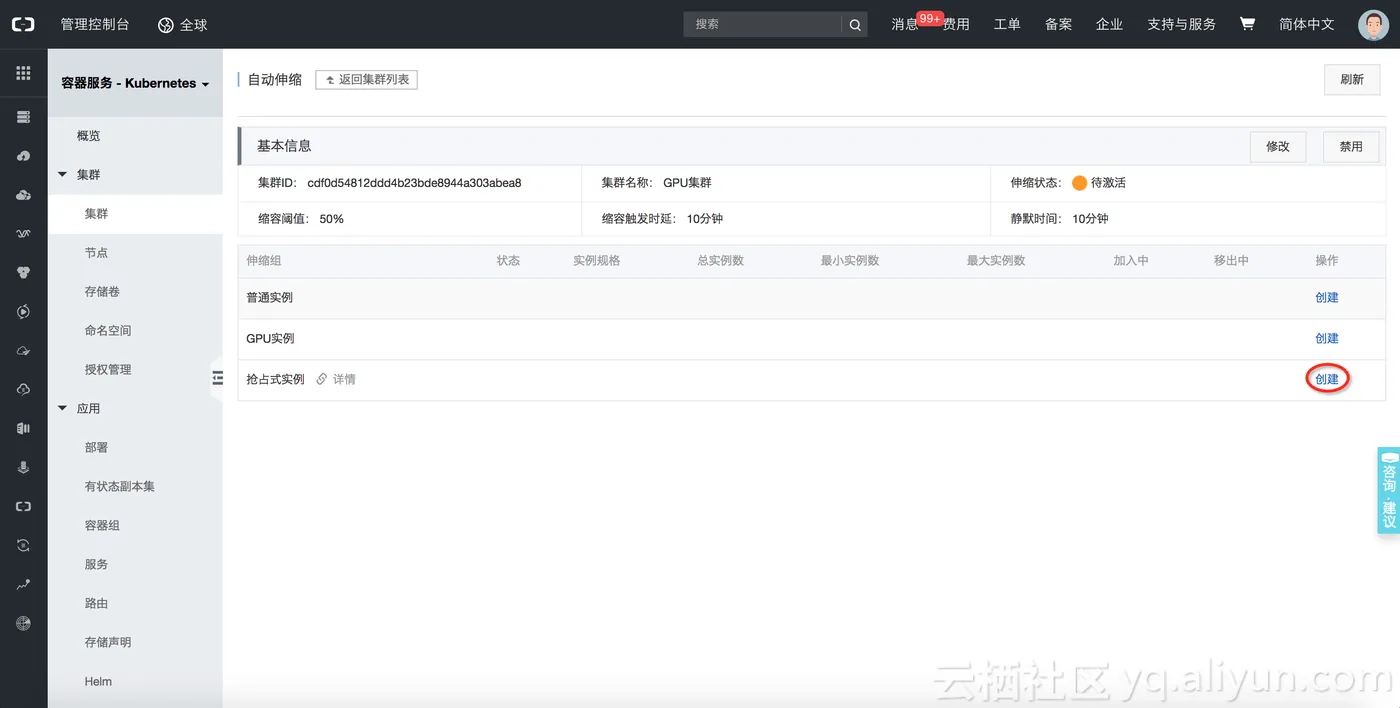Click the link icon beside 详情
Viewport: 1400px width, 708px height.
click(321, 379)
